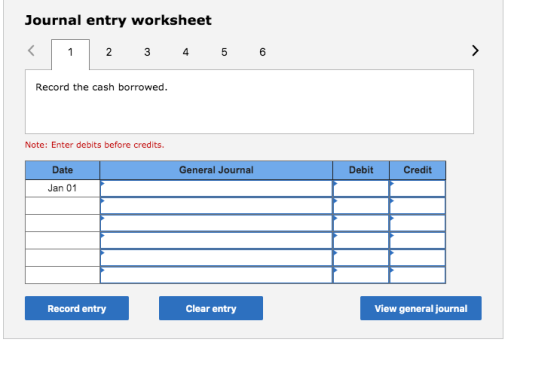Click the General Journal column header
The height and width of the screenshot is (379, 560).
(x=216, y=170)
